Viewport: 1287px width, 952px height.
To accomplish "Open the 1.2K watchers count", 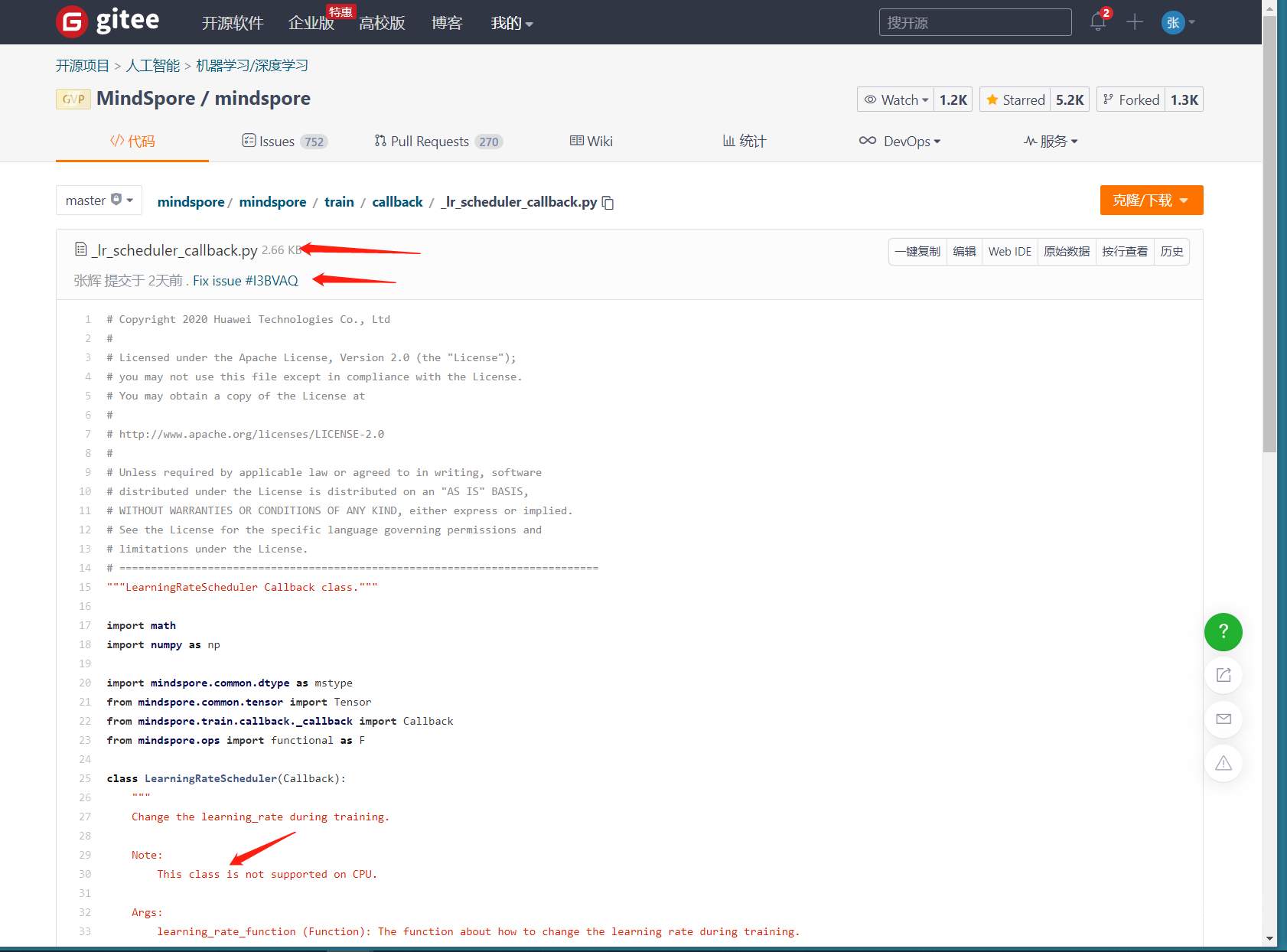I will tap(953, 99).
